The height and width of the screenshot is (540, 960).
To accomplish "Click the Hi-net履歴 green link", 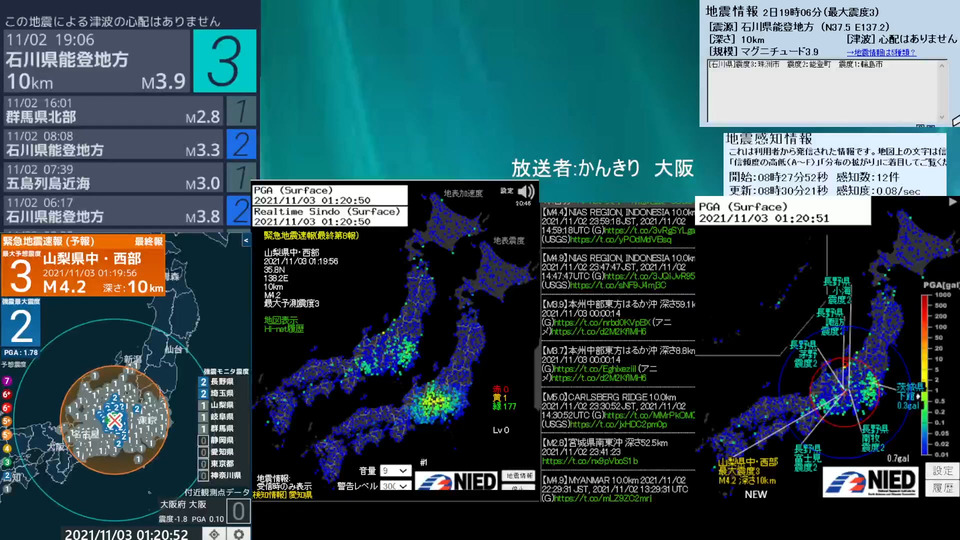I will click(x=283, y=329).
